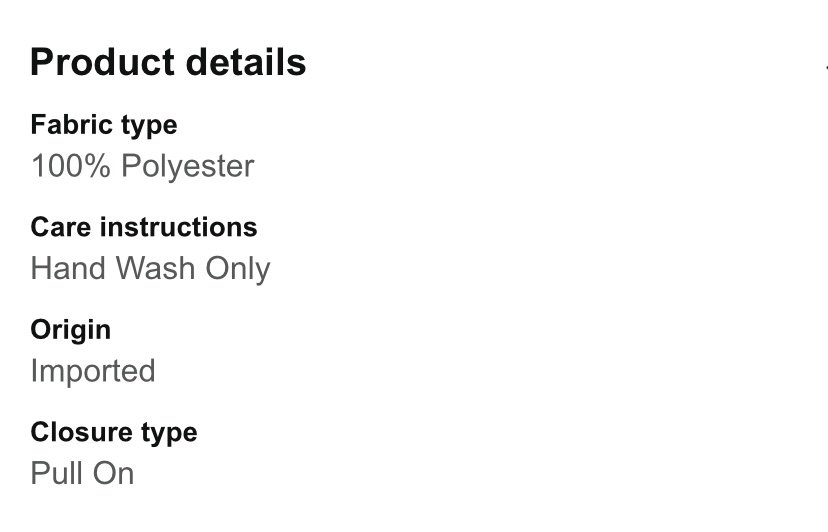Collapse the section using the chevron at right edge
Screen dimensions: 828x532
point(826,67)
